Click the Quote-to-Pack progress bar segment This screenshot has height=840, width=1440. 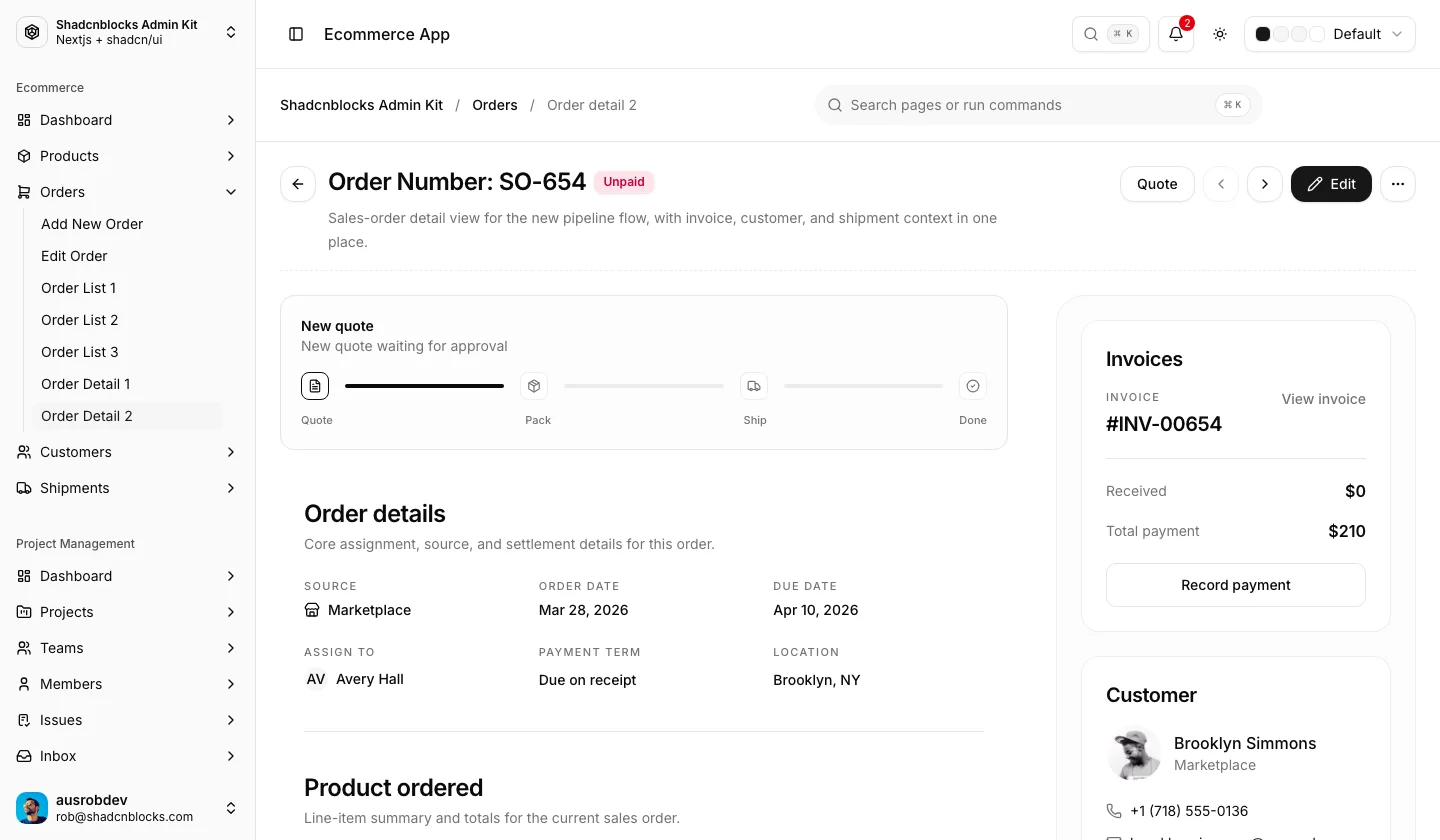click(424, 386)
